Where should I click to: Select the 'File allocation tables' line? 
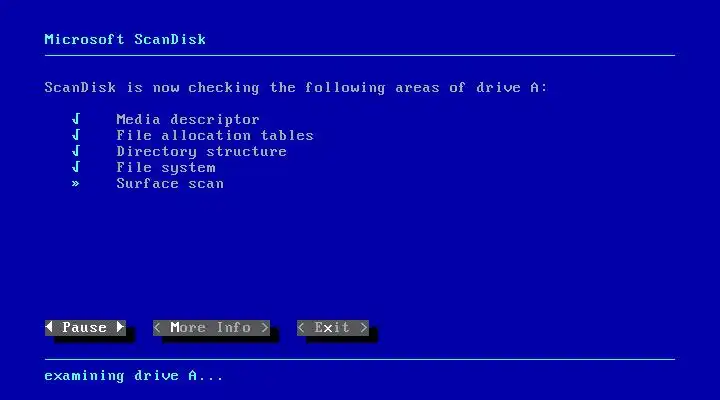point(215,135)
